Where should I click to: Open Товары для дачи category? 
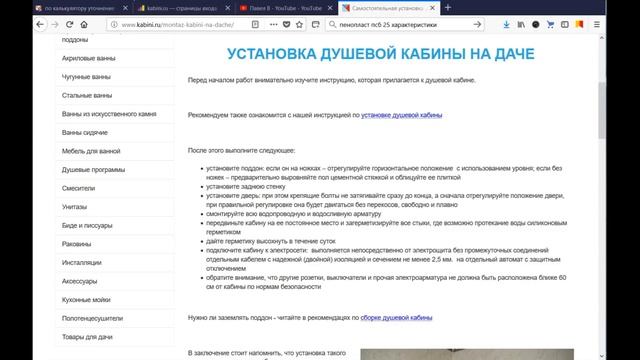(87, 337)
